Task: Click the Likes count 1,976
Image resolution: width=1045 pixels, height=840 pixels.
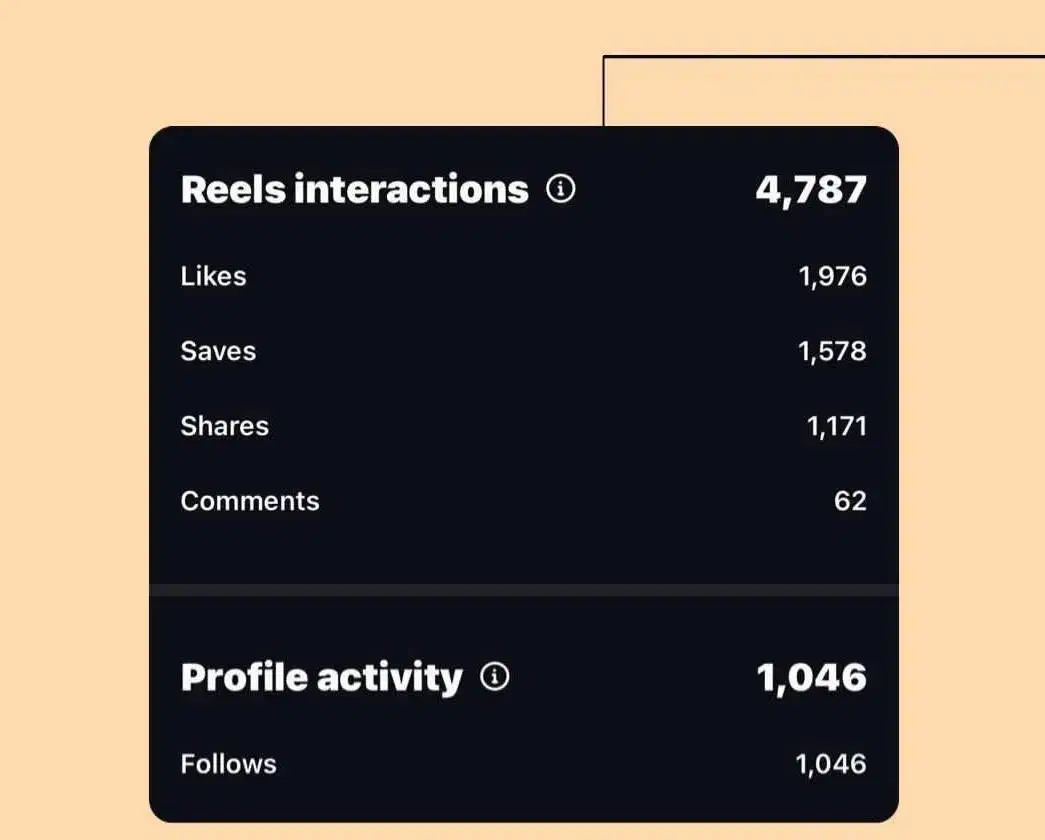Action: (832, 276)
